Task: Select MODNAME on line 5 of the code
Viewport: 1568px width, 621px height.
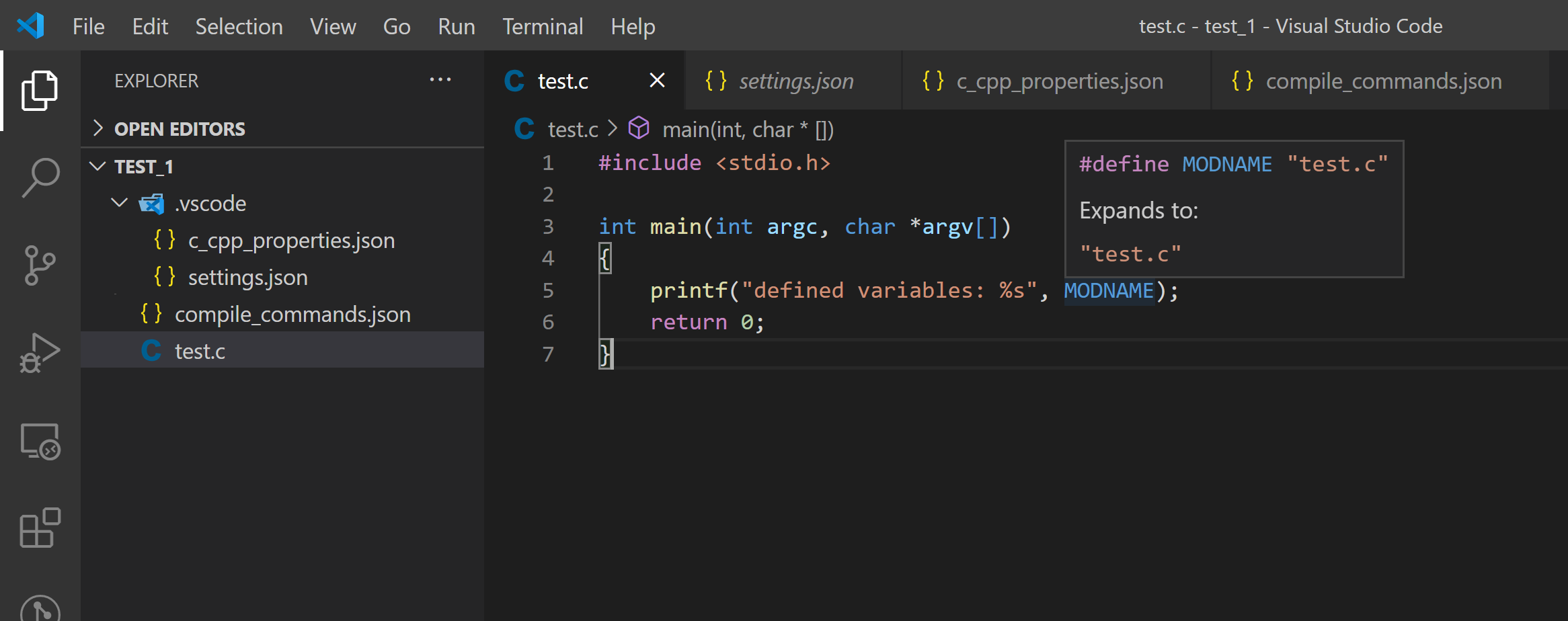Action: (x=1108, y=290)
